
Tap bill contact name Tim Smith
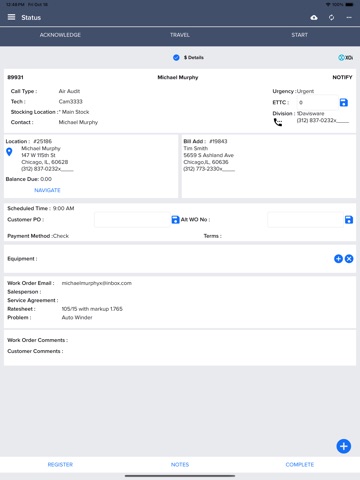(196, 148)
